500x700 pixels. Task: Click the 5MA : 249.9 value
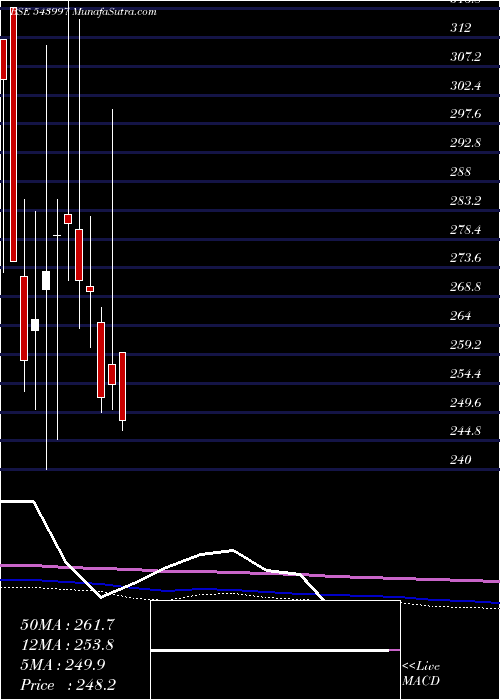(x=63, y=665)
